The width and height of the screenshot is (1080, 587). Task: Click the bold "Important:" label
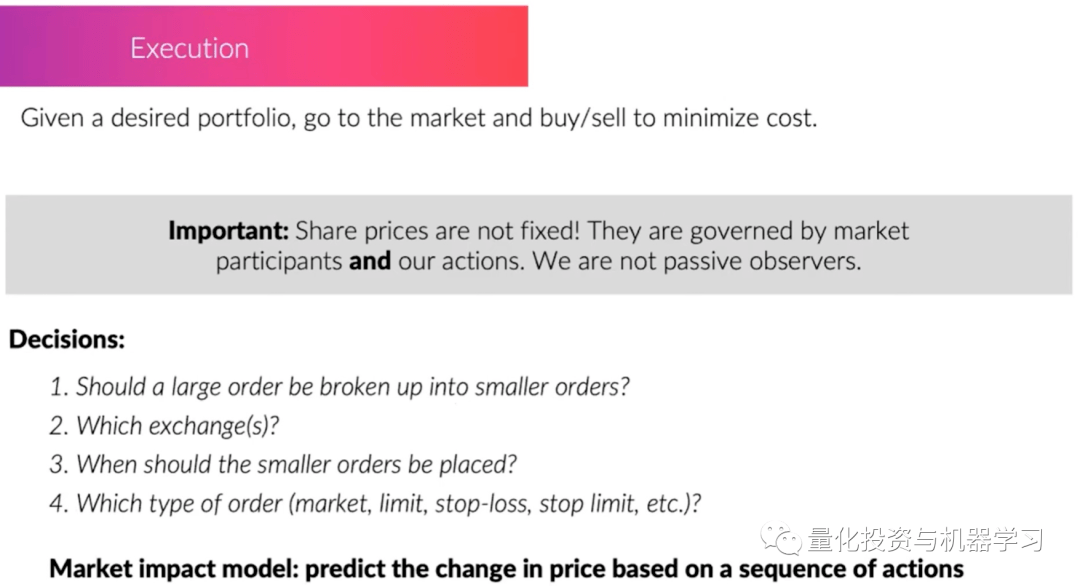click(x=228, y=231)
